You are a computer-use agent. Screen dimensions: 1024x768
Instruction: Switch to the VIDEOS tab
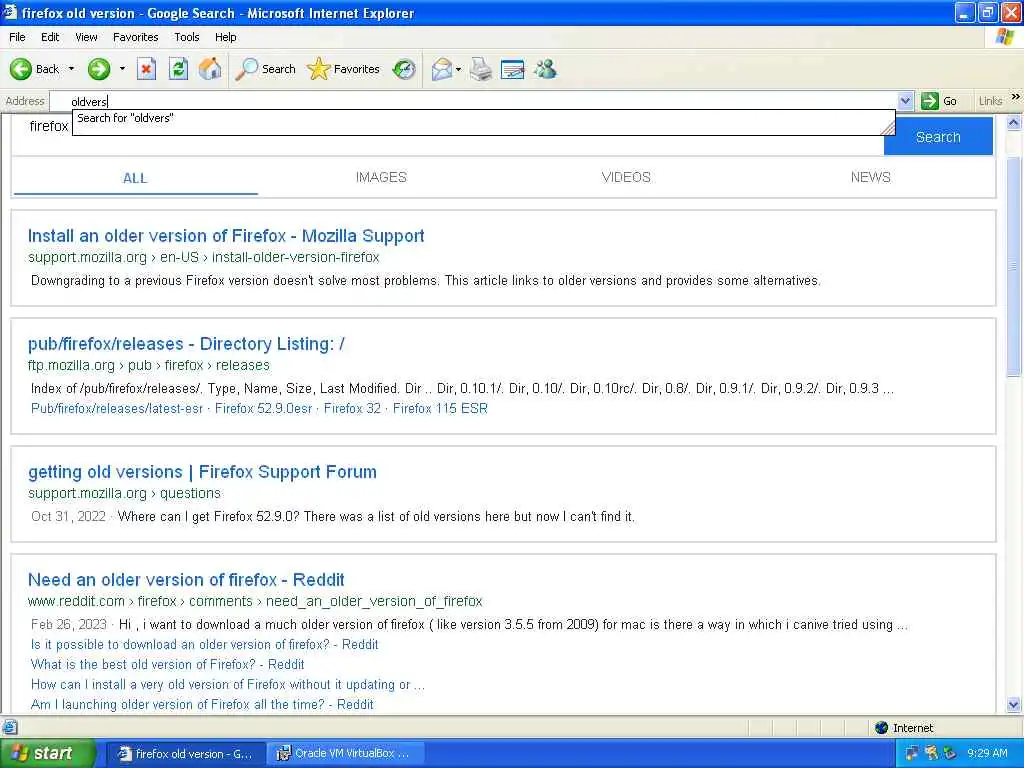coord(626,177)
